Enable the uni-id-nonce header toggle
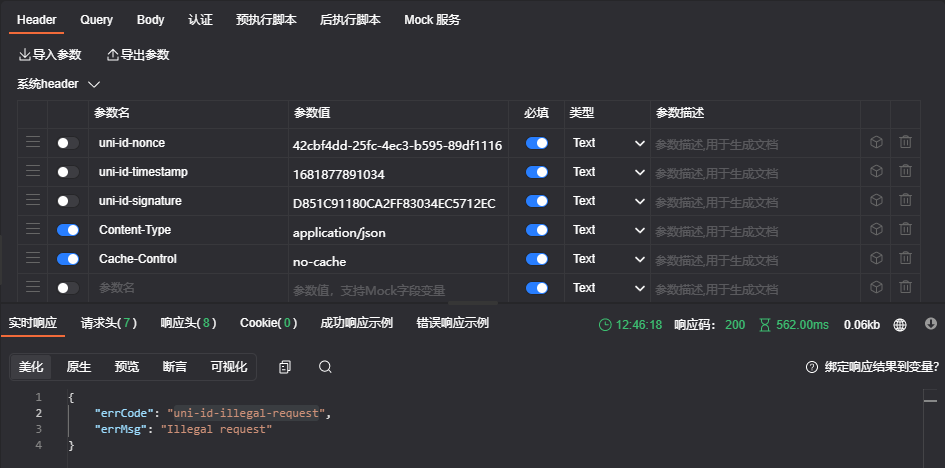Image resolution: width=945 pixels, height=468 pixels. (x=68, y=143)
